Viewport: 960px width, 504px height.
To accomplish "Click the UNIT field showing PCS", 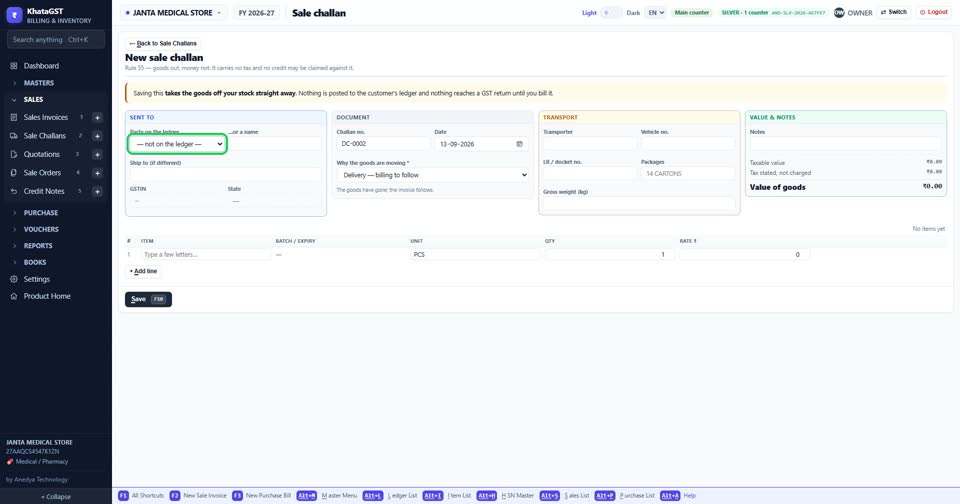I will tap(474, 254).
